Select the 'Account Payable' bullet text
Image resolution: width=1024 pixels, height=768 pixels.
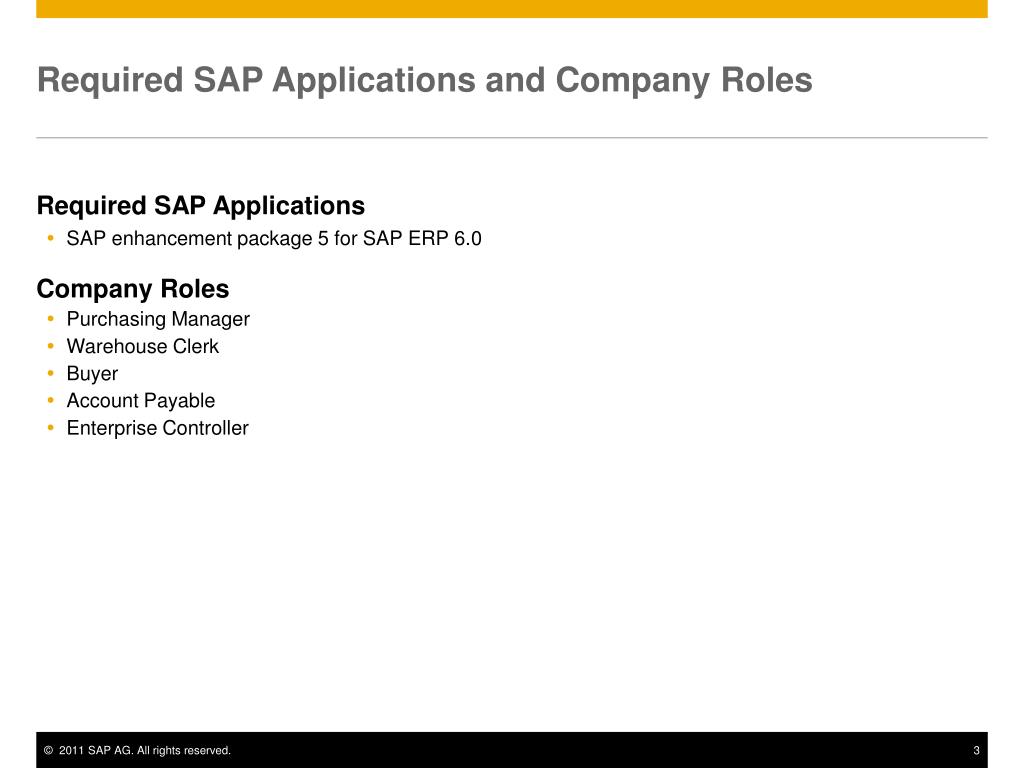140,400
